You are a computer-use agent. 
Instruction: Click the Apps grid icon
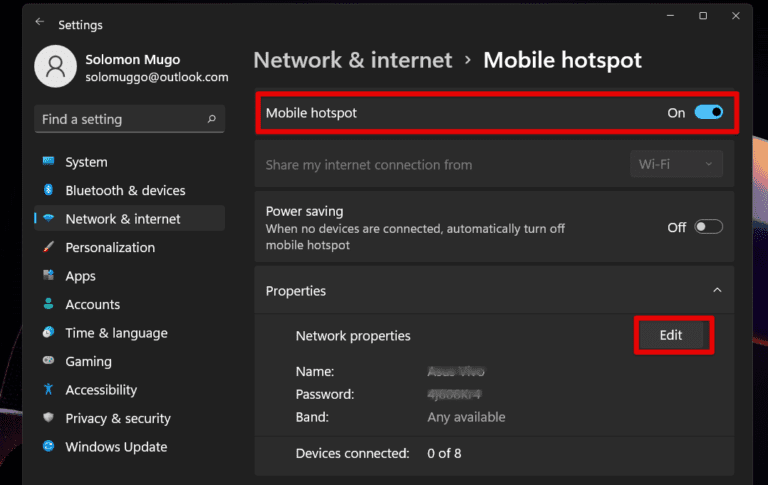point(48,276)
